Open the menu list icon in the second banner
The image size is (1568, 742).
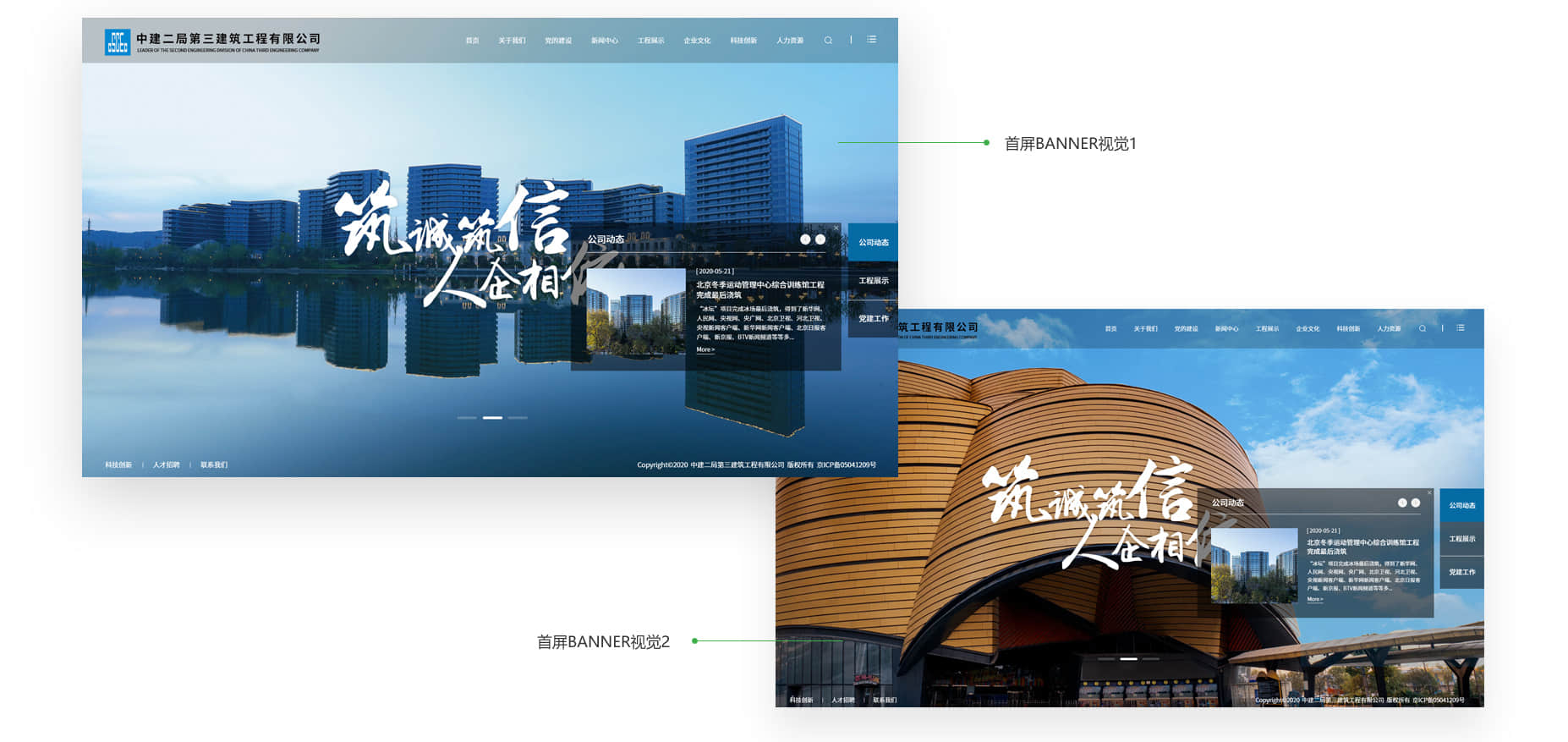tap(1461, 327)
